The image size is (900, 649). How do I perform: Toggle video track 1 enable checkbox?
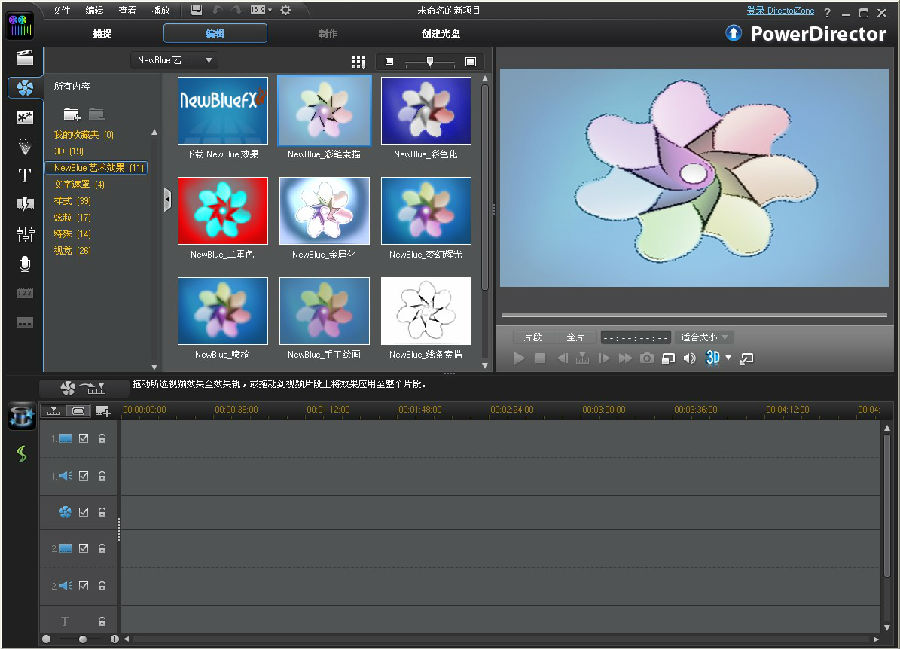tap(84, 438)
